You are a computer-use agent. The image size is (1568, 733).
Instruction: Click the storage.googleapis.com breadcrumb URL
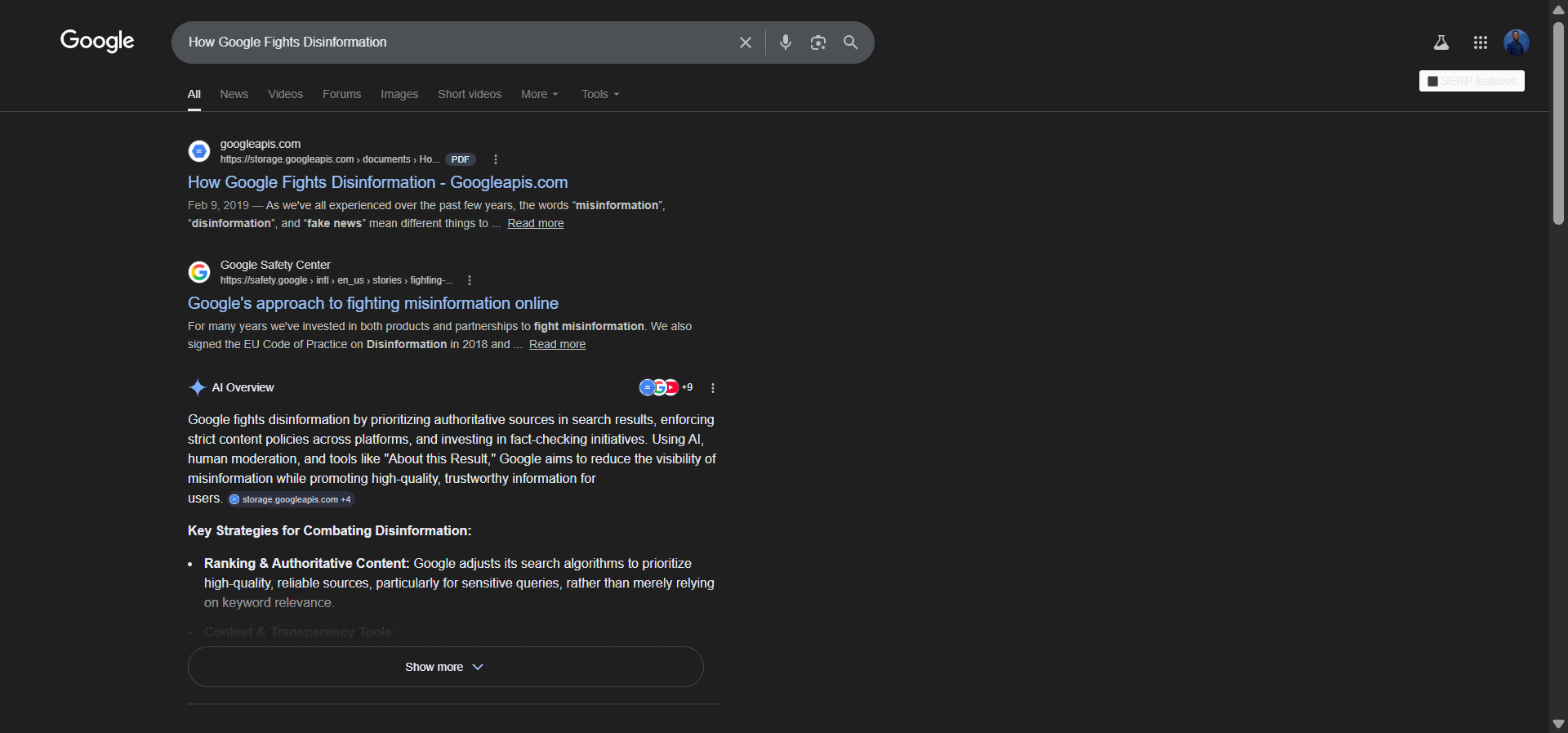pyautogui.click(x=330, y=159)
